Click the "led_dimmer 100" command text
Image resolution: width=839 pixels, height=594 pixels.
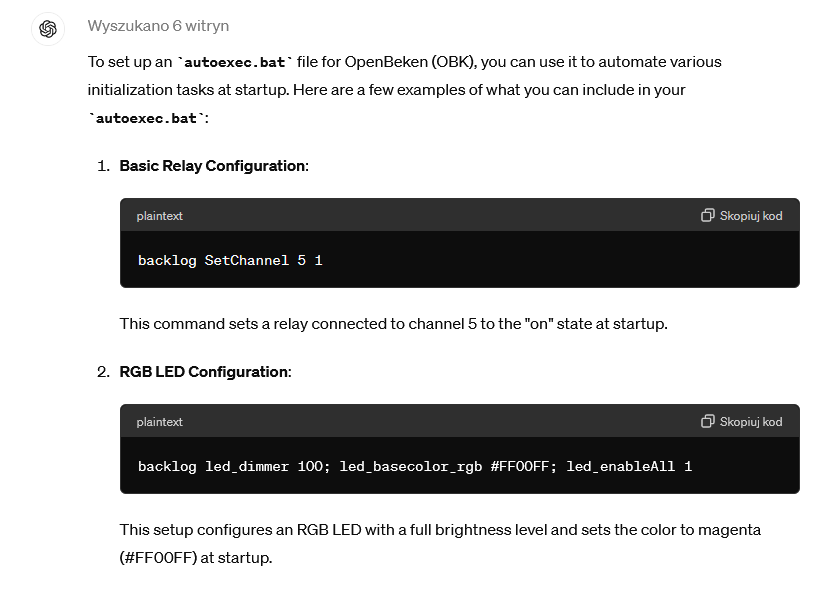coord(263,467)
